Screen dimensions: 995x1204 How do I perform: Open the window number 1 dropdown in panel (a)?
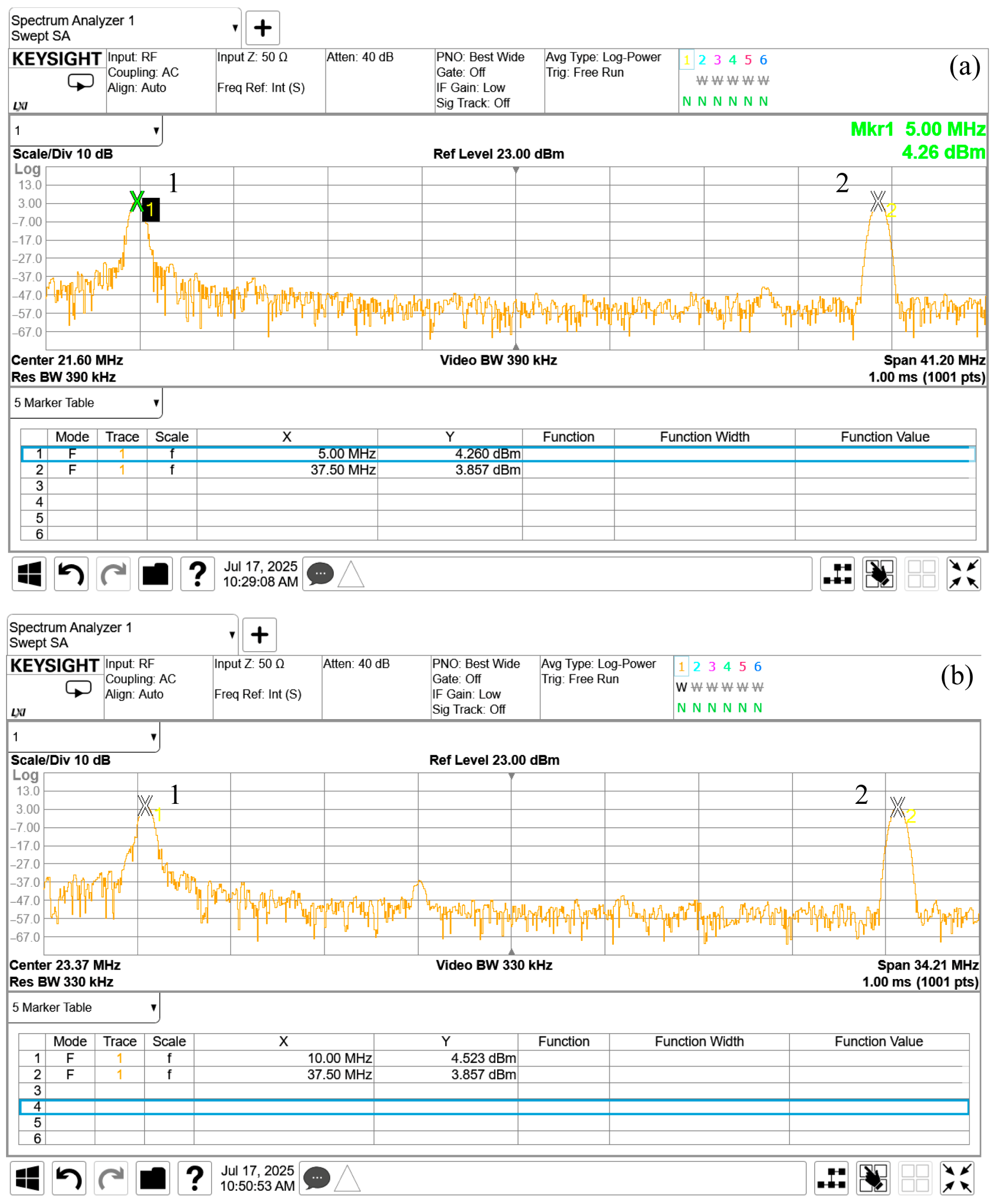(x=86, y=131)
